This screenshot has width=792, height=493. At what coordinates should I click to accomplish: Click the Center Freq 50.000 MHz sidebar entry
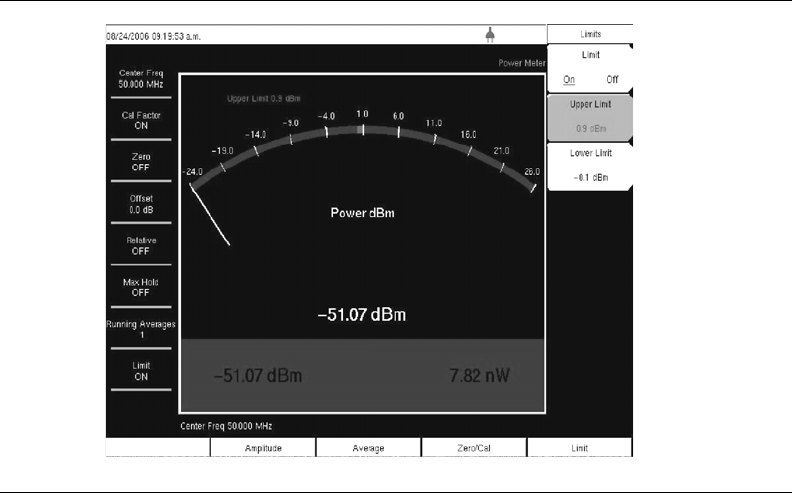click(141, 79)
